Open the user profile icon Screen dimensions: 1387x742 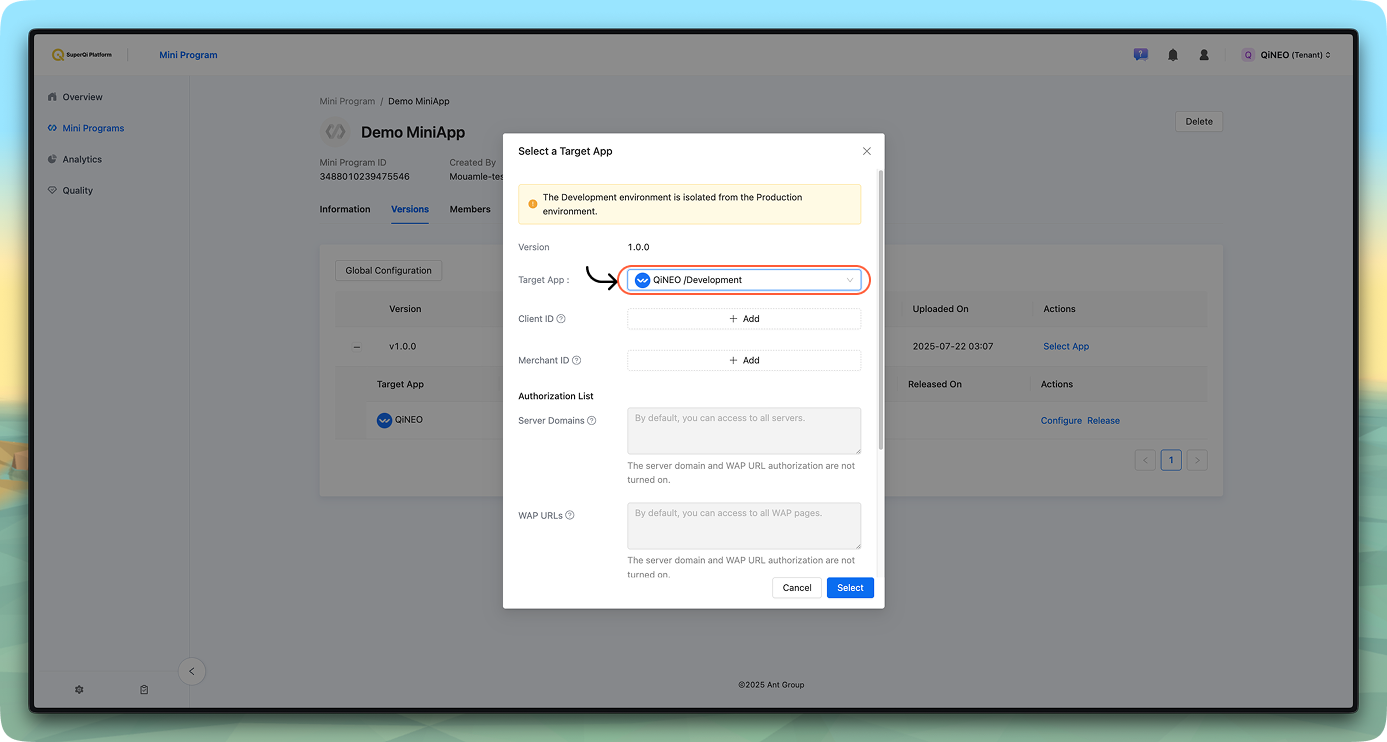click(x=1204, y=55)
